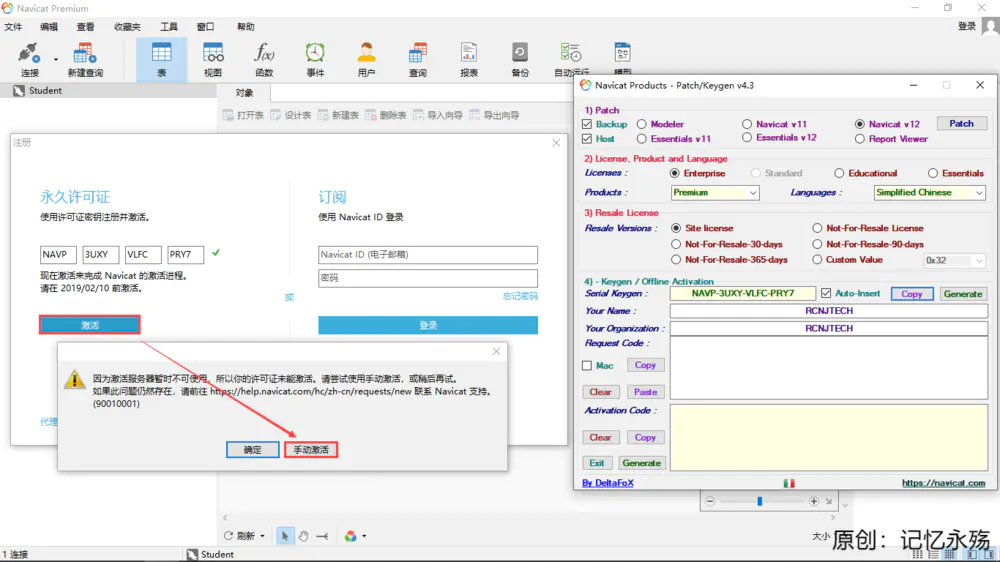Open the Custom Value 0x32 dropdown

(x=954, y=260)
